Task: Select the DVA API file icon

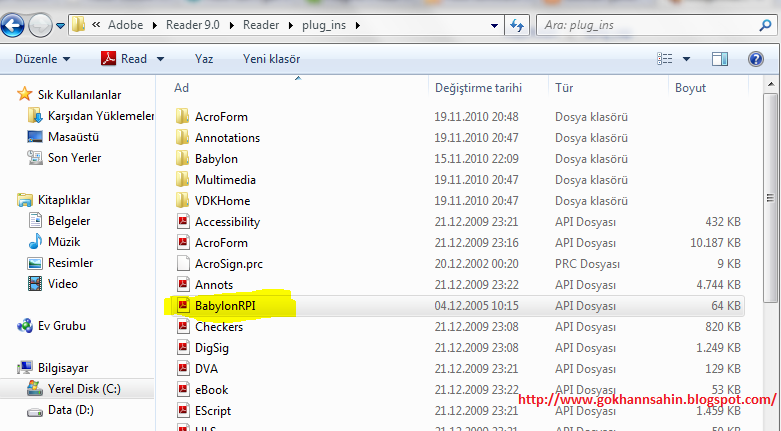Action: pos(183,368)
